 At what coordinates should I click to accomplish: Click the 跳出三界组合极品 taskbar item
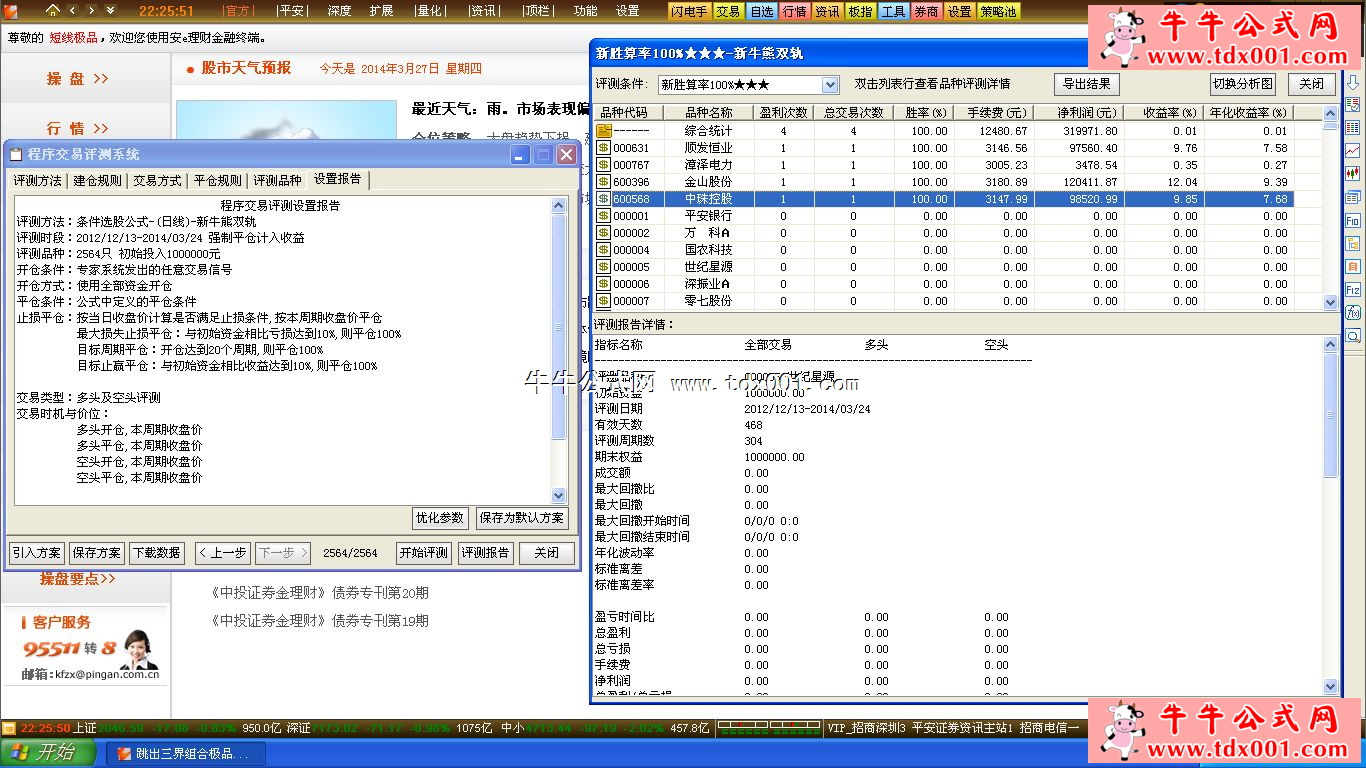pos(185,753)
